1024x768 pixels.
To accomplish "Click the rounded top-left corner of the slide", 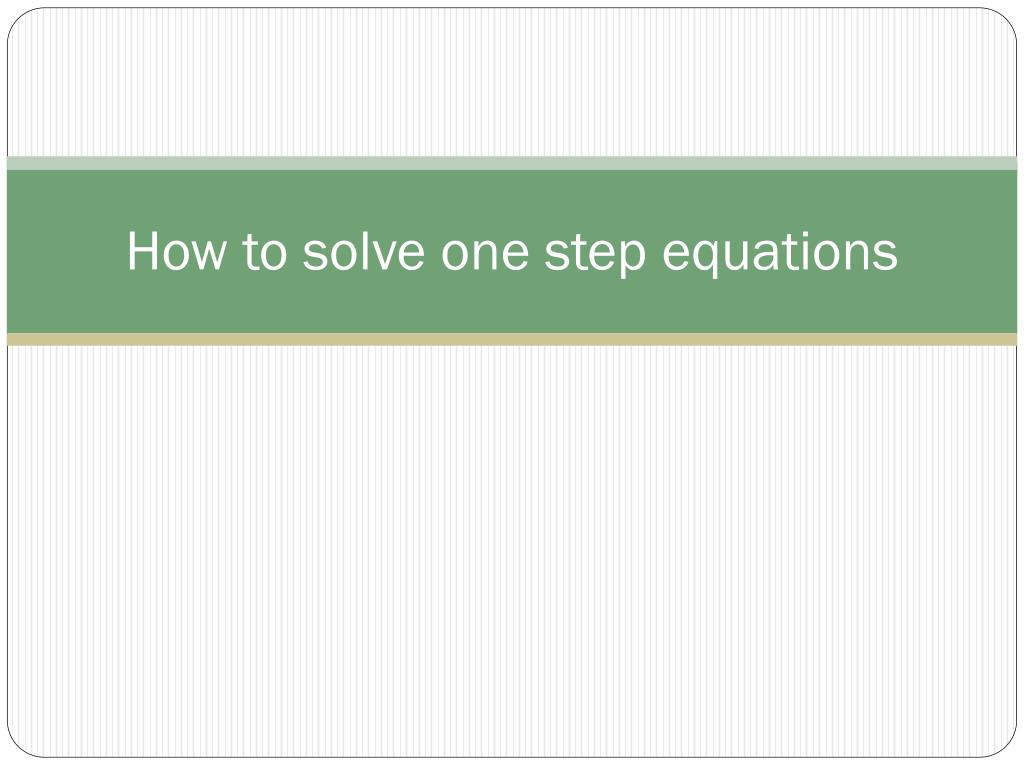I will [x=20, y=21].
